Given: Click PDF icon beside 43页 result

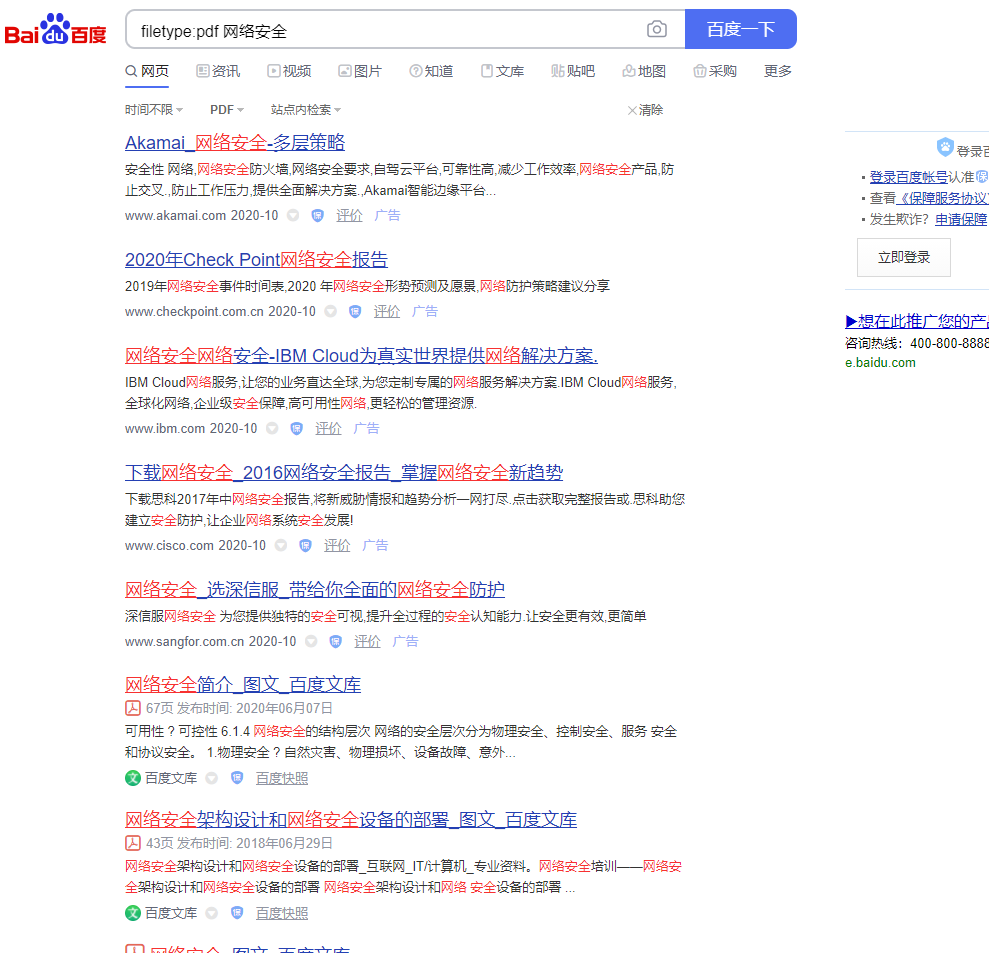Looking at the screenshot, I should [x=132, y=843].
